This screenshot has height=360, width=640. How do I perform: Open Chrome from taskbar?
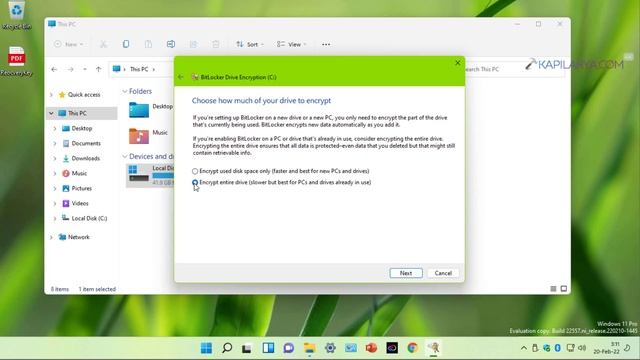(x=412, y=348)
